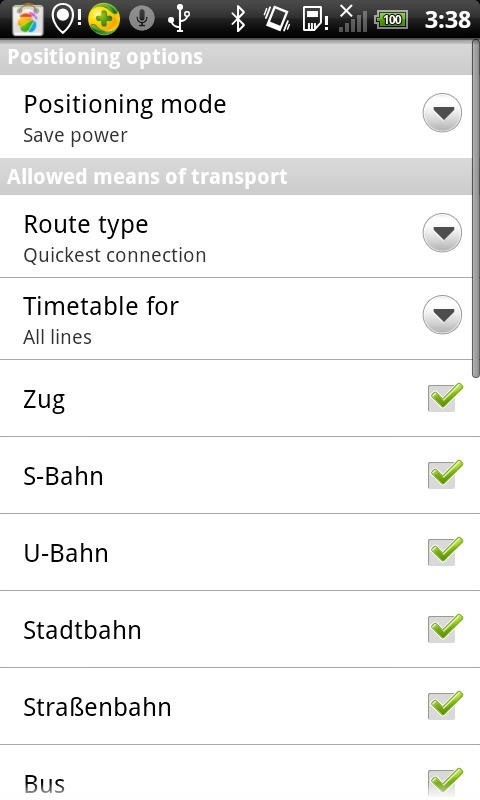Disable the U-Bahn transport option

click(x=445, y=552)
